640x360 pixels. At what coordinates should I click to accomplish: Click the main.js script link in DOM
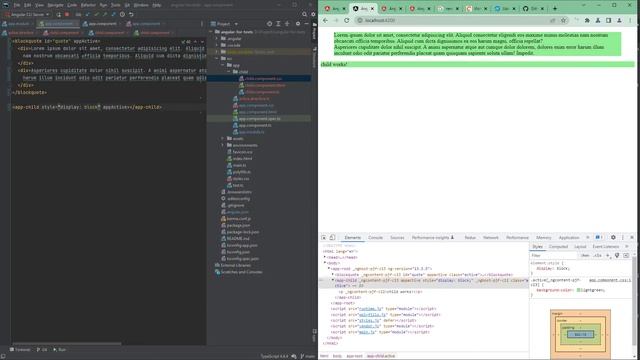click(367, 332)
